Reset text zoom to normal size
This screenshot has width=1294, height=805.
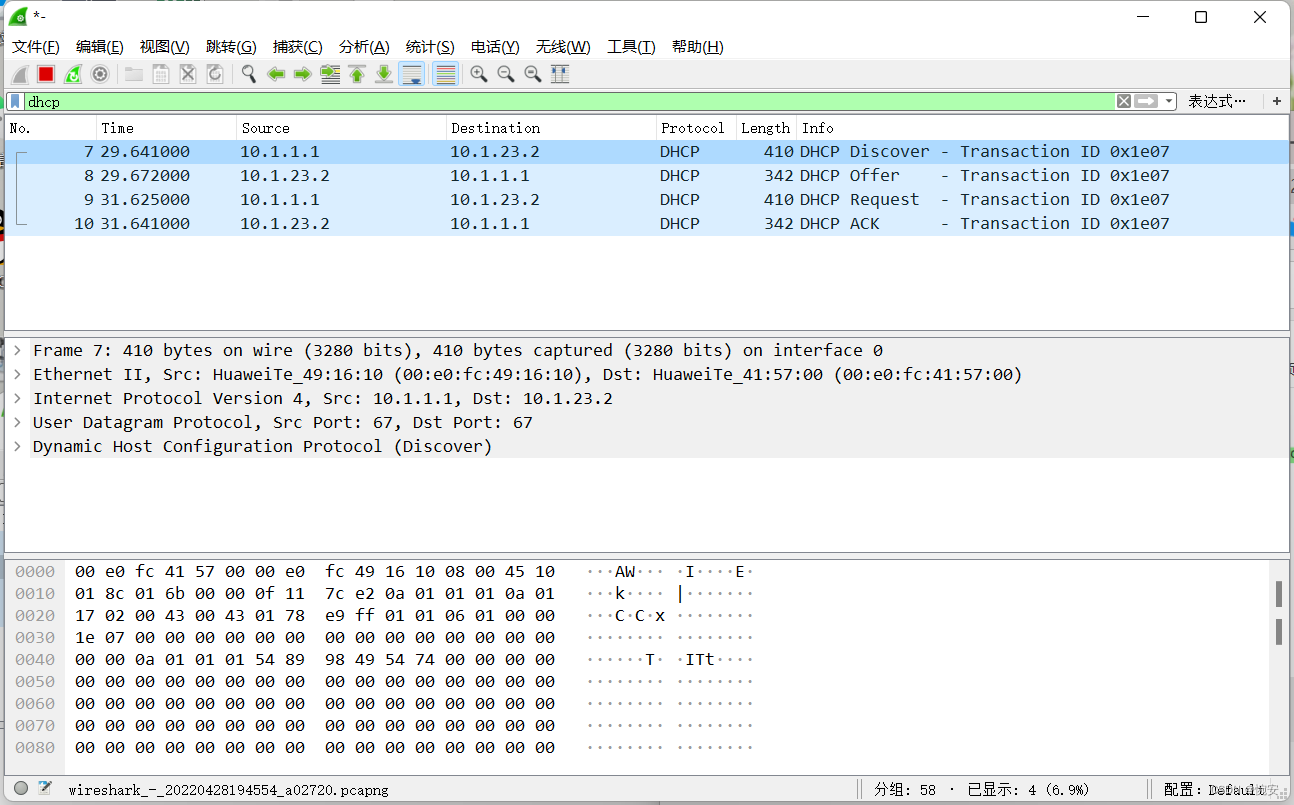[533, 74]
